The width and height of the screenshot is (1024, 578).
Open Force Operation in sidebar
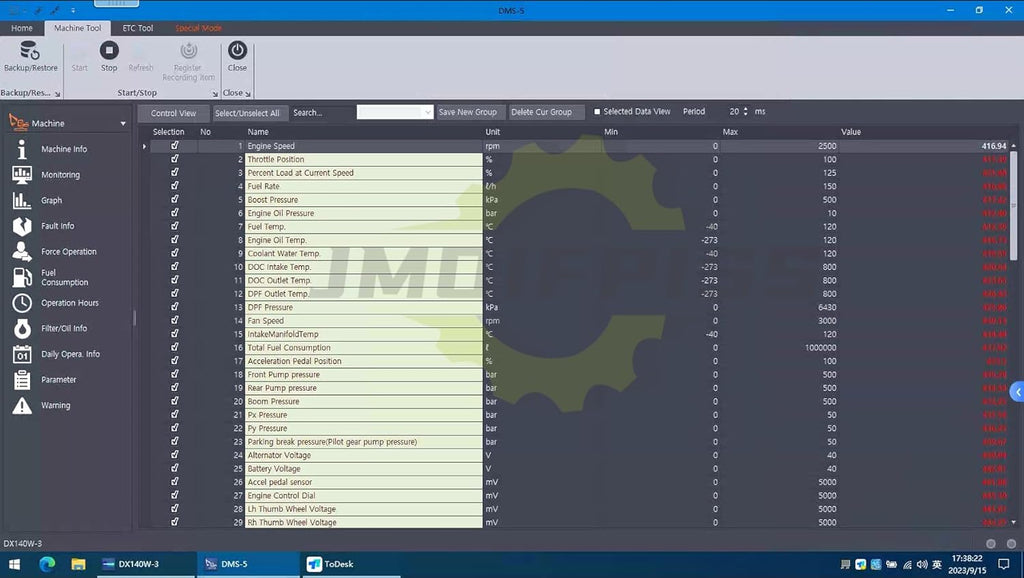(x=69, y=251)
